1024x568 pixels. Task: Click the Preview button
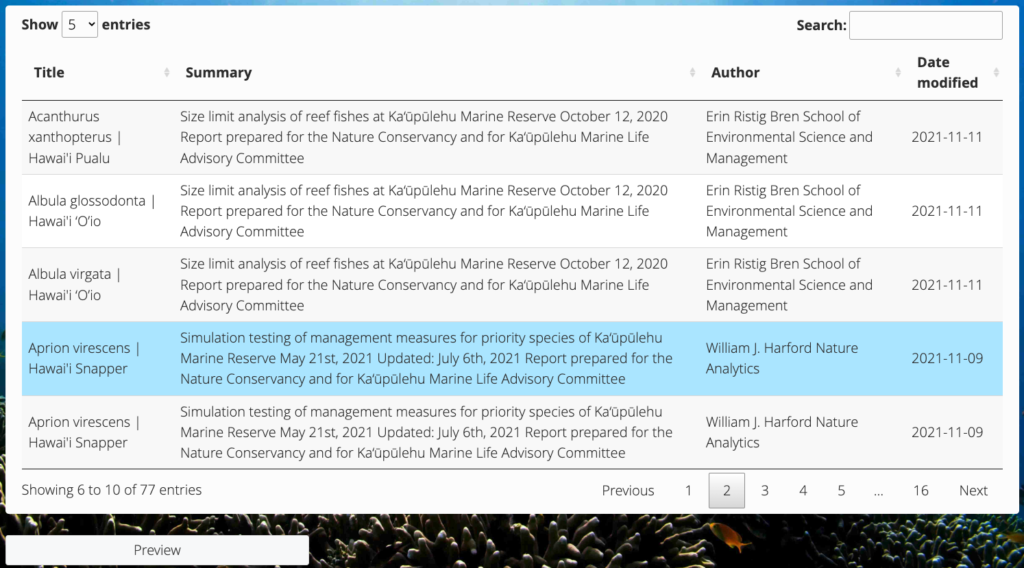point(157,550)
